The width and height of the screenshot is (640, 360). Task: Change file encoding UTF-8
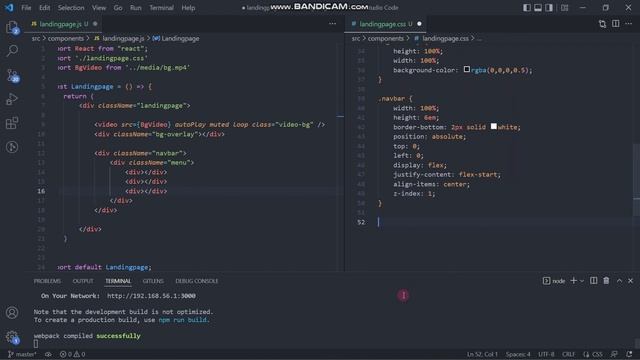(546, 354)
